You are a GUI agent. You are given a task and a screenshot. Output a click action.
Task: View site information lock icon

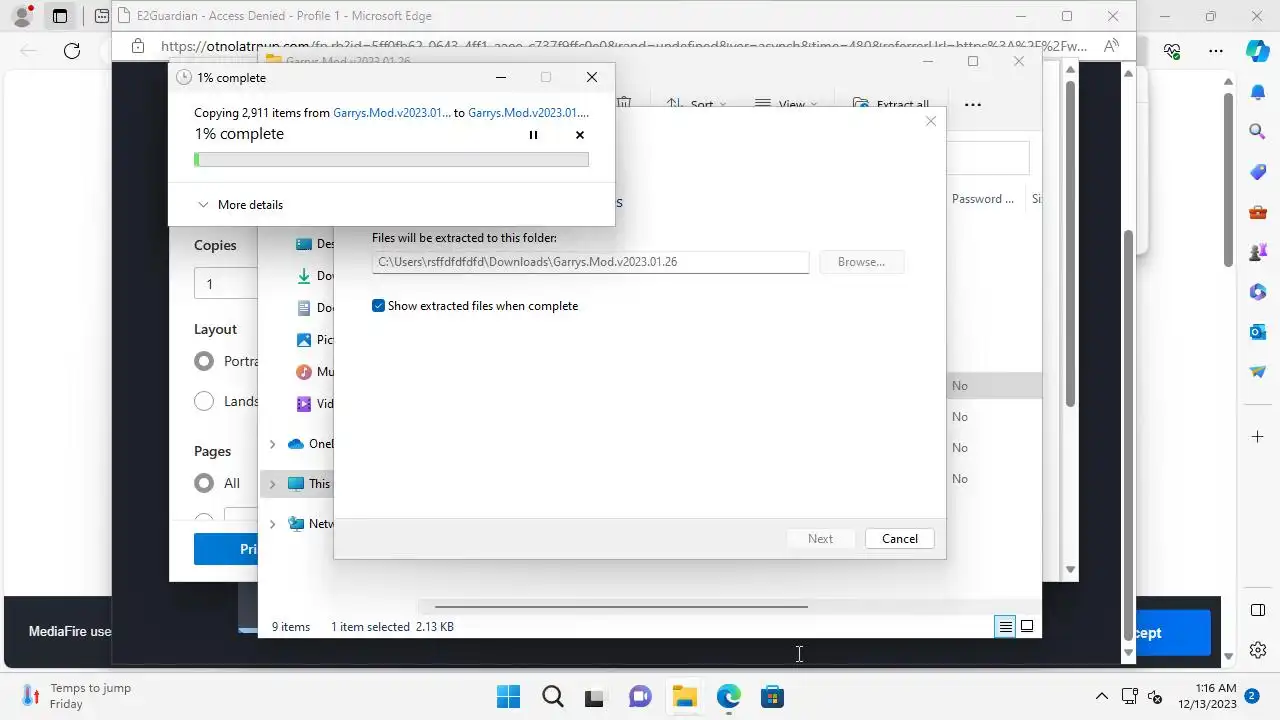pos(138,46)
